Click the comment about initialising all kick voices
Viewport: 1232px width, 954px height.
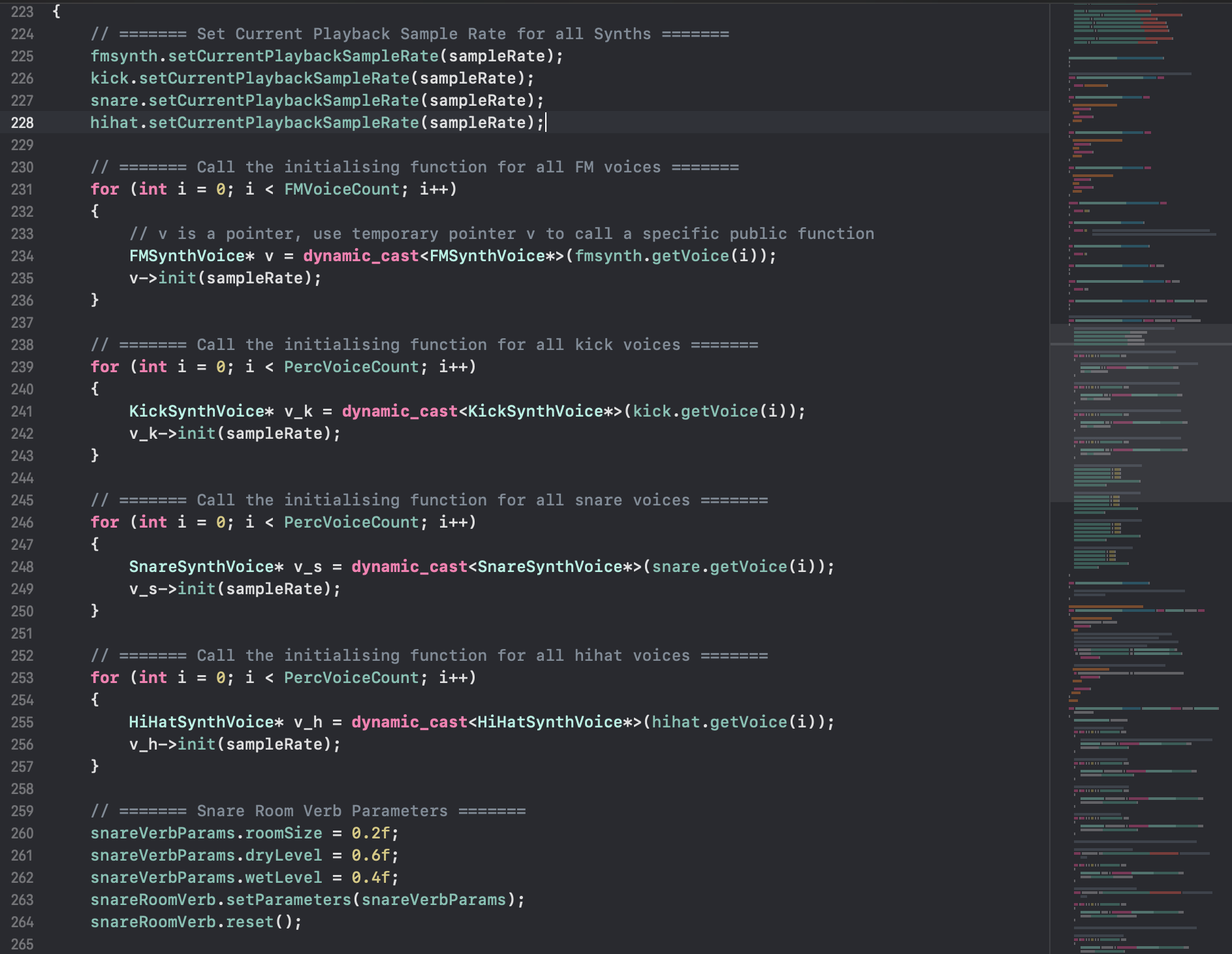click(424, 345)
